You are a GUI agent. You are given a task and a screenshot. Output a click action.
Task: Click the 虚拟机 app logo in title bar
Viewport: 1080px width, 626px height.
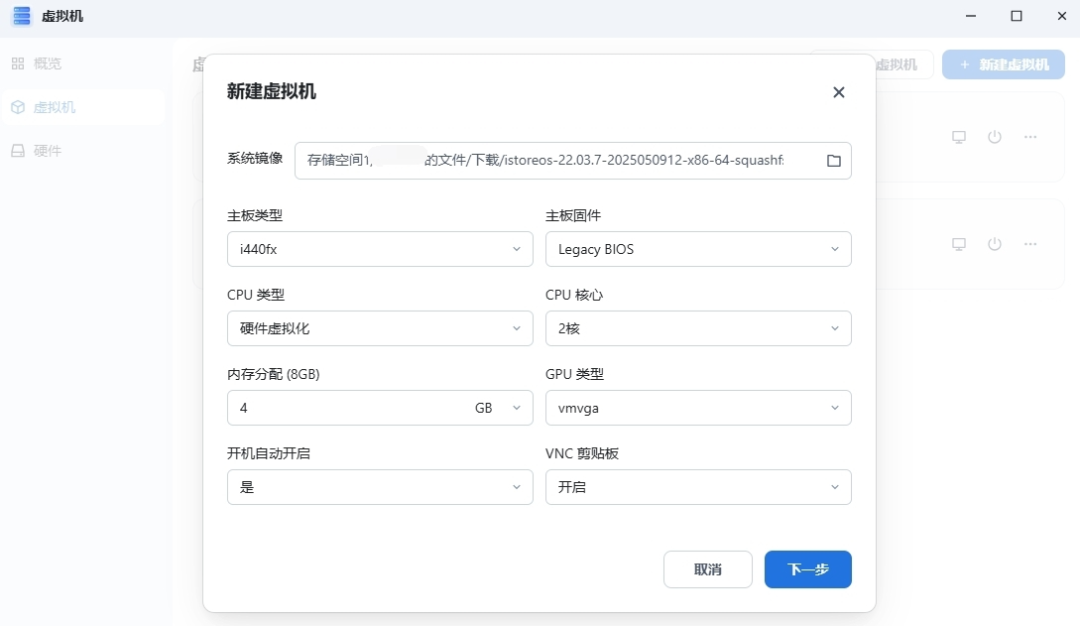21,16
